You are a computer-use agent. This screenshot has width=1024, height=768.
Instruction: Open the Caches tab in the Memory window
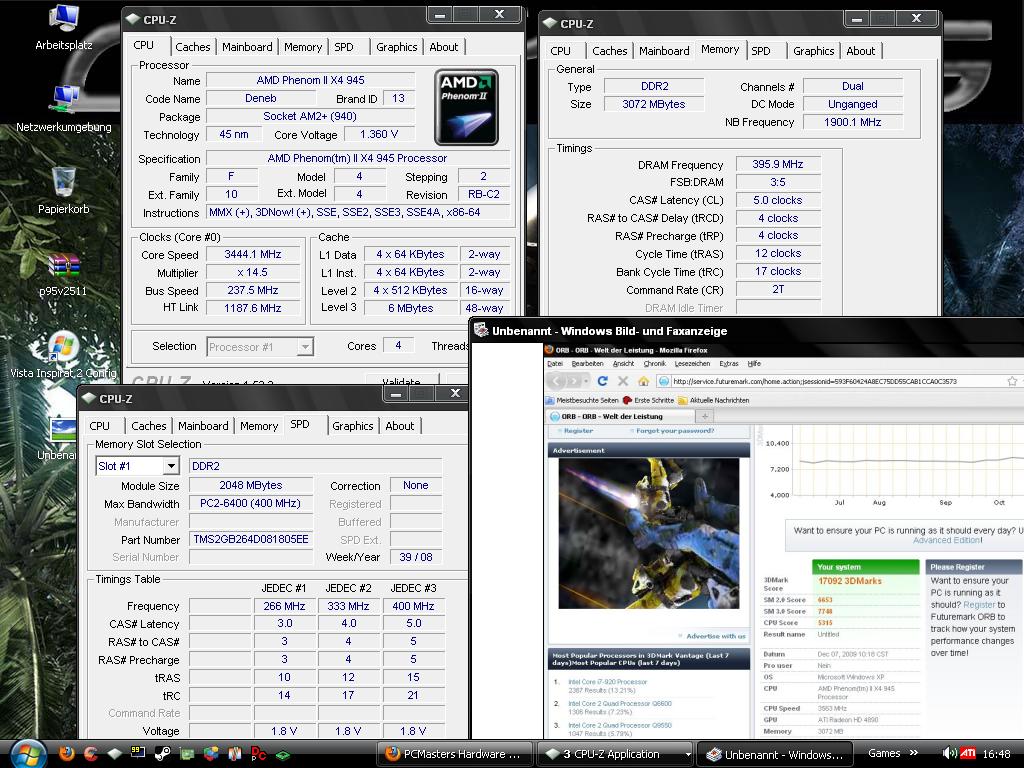(x=609, y=51)
